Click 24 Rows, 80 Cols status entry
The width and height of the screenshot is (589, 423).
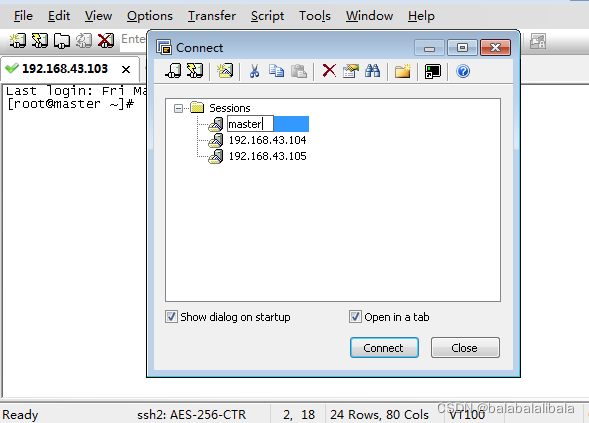coord(379,414)
